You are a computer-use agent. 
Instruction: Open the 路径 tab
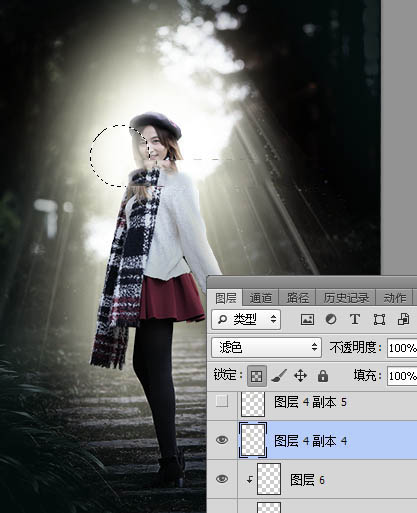tap(297, 298)
